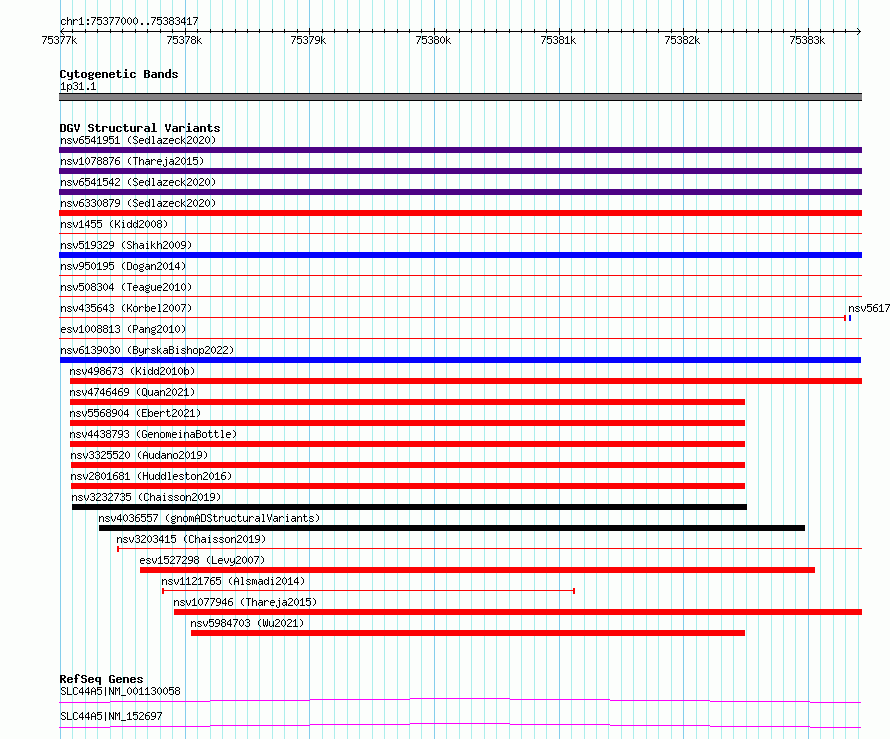The height and width of the screenshot is (739, 890).
Task: Click the red bar under nsv6330879
Action: [460, 213]
